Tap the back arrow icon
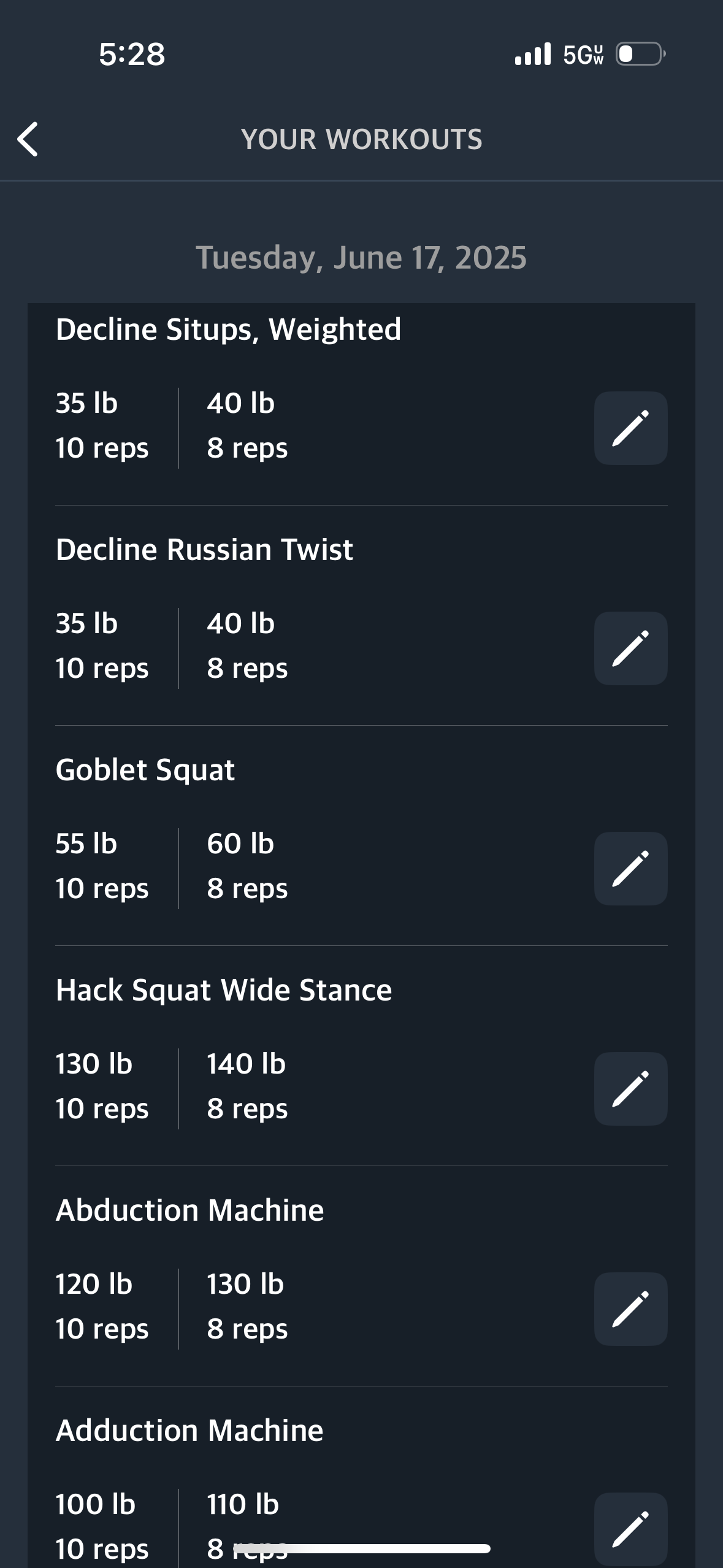Image resolution: width=723 pixels, height=1568 pixels. tap(28, 139)
